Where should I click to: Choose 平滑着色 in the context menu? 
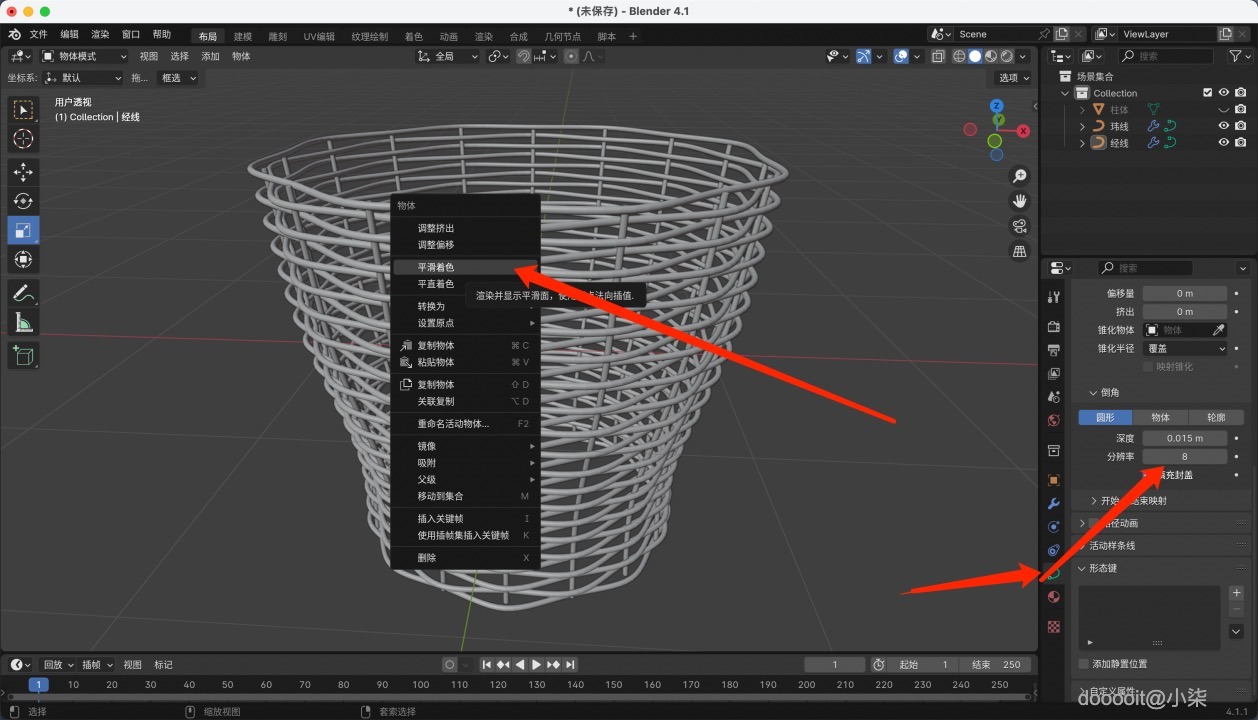pos(436,267)
